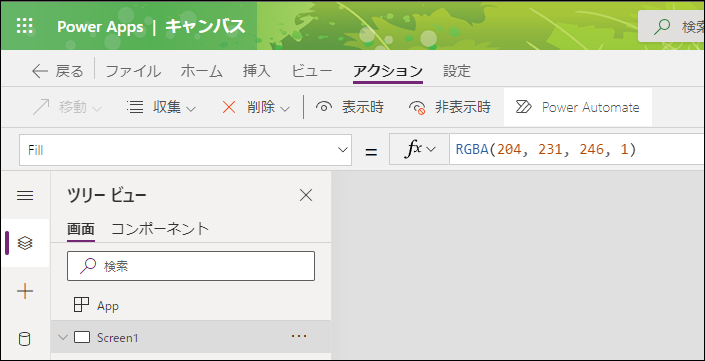This screenshot has height=361, width=705.
Task: Click the plus insert icon
Action: [25, 291]
